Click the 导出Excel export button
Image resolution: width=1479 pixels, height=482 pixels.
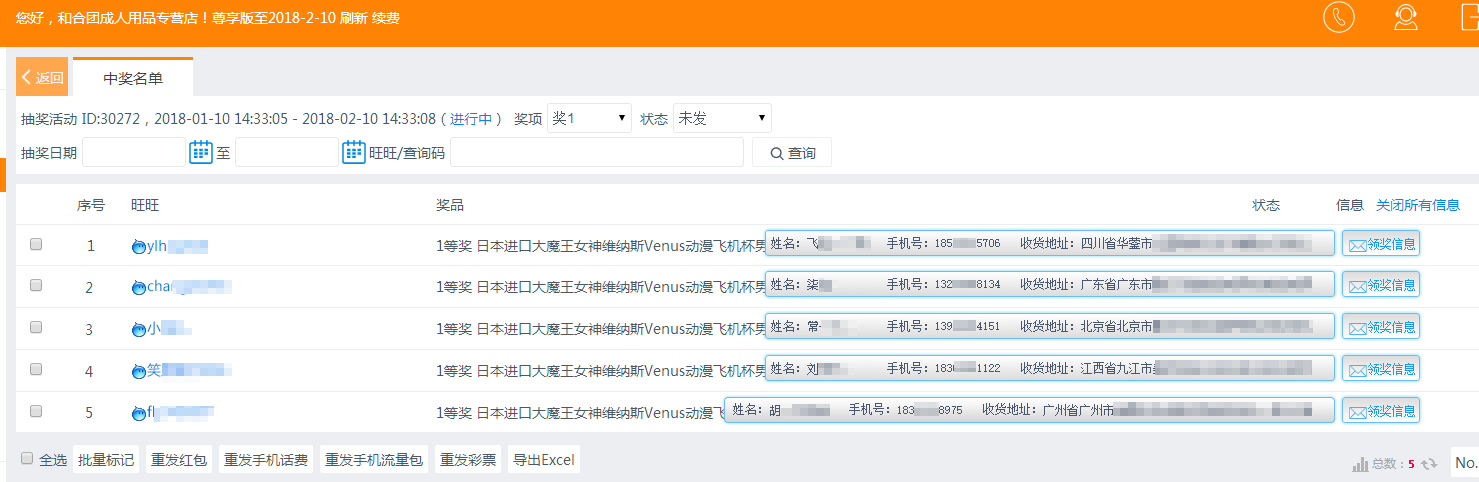[543, 460]
